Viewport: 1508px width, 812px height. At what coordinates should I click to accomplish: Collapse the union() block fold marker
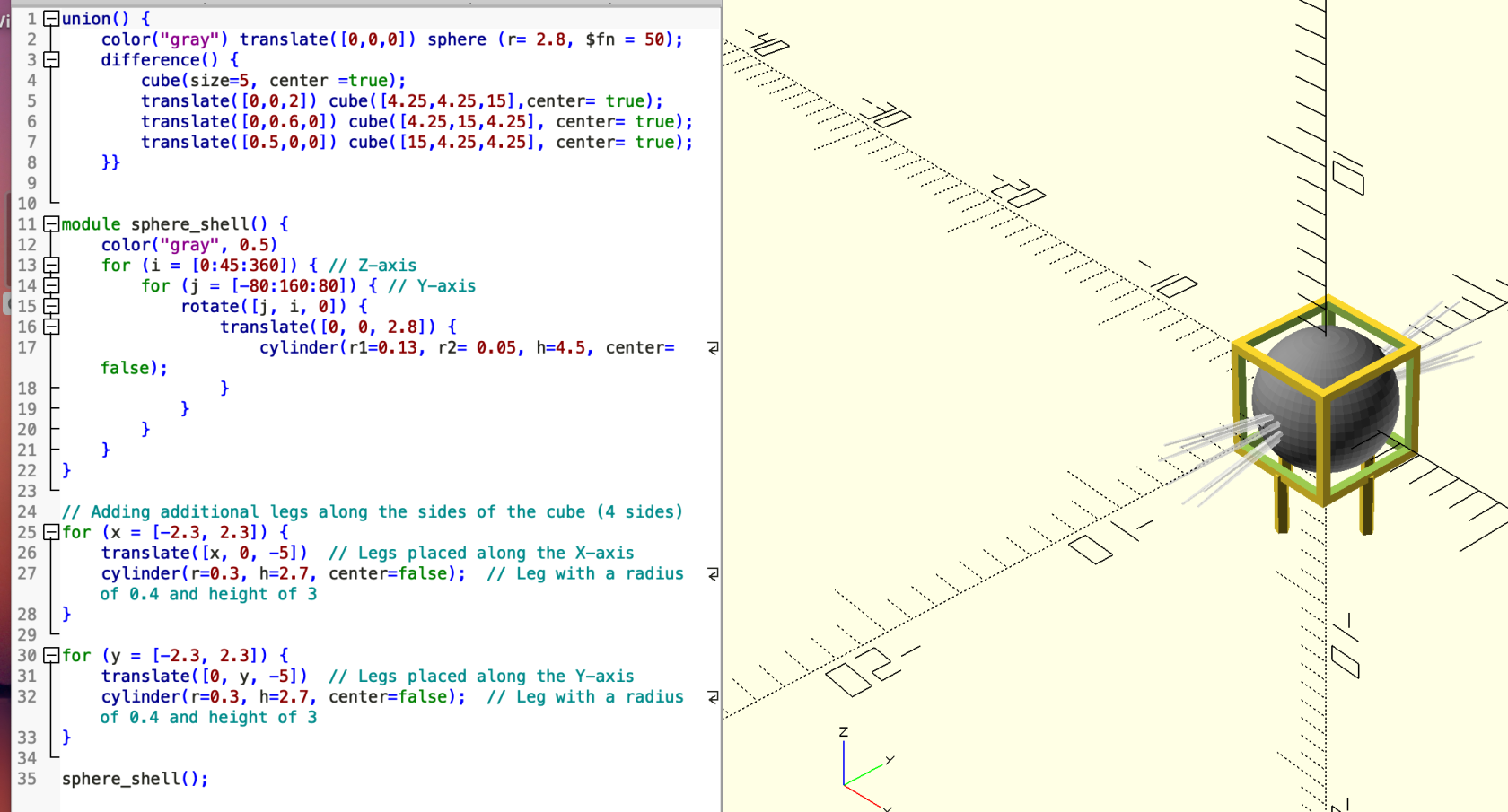point(51,19)
